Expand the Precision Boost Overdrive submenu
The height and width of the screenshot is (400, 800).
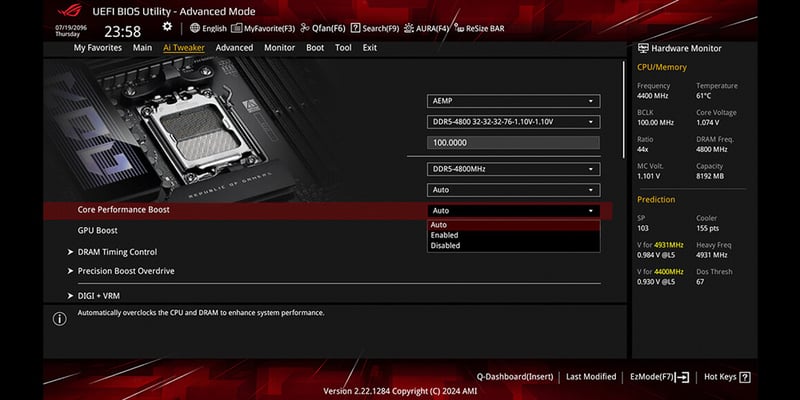(x=126, y=271)
